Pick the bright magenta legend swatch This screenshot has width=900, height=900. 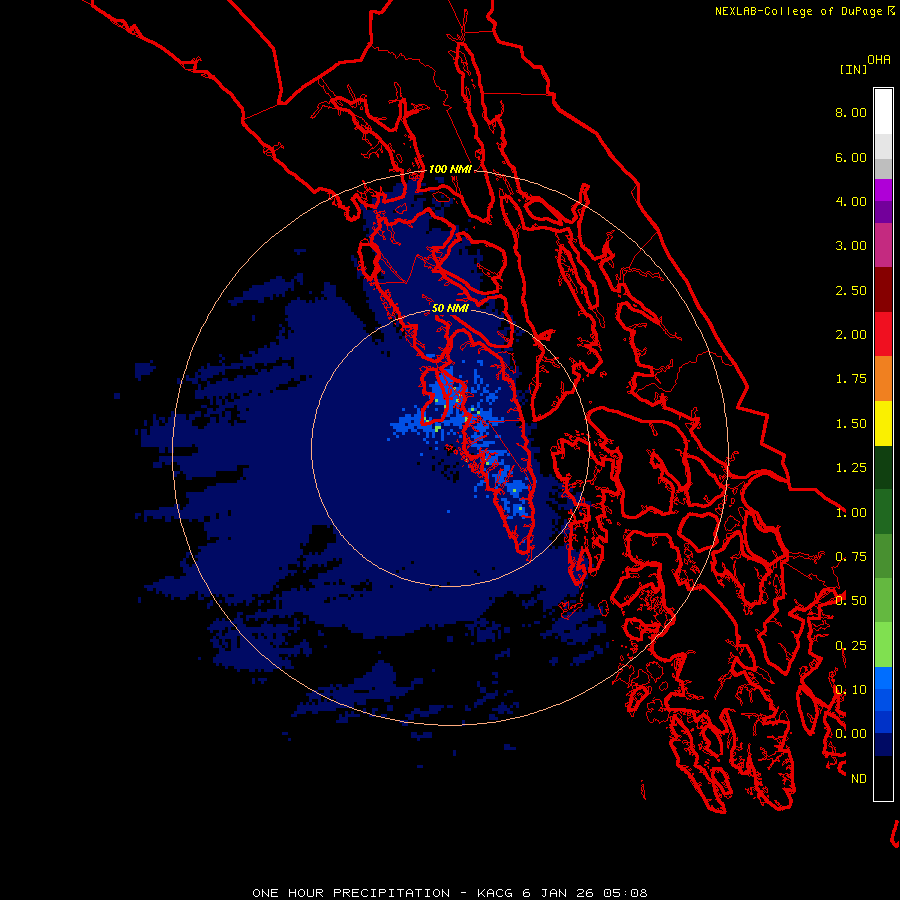tap(883, 190)
